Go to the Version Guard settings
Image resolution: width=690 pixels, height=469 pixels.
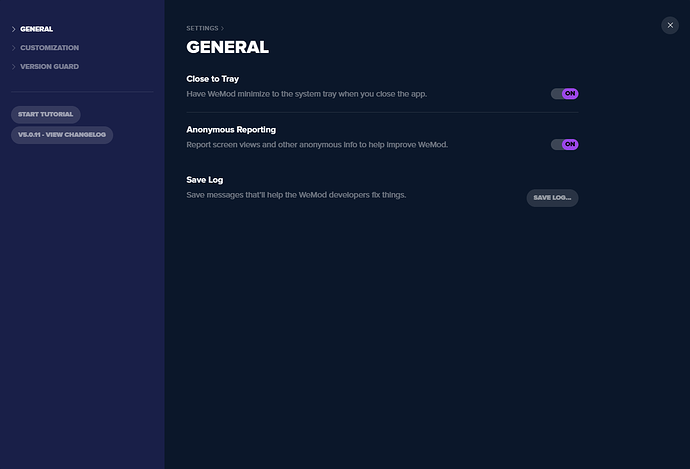[x=49, y=67]
